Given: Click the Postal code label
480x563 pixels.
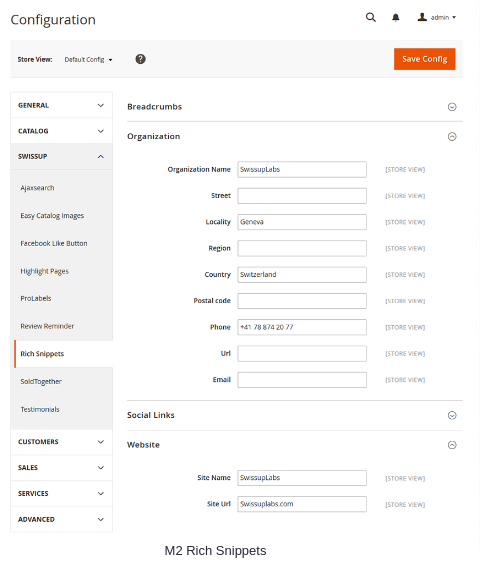Looking at the screenshot, I should (x=212, y=301).
